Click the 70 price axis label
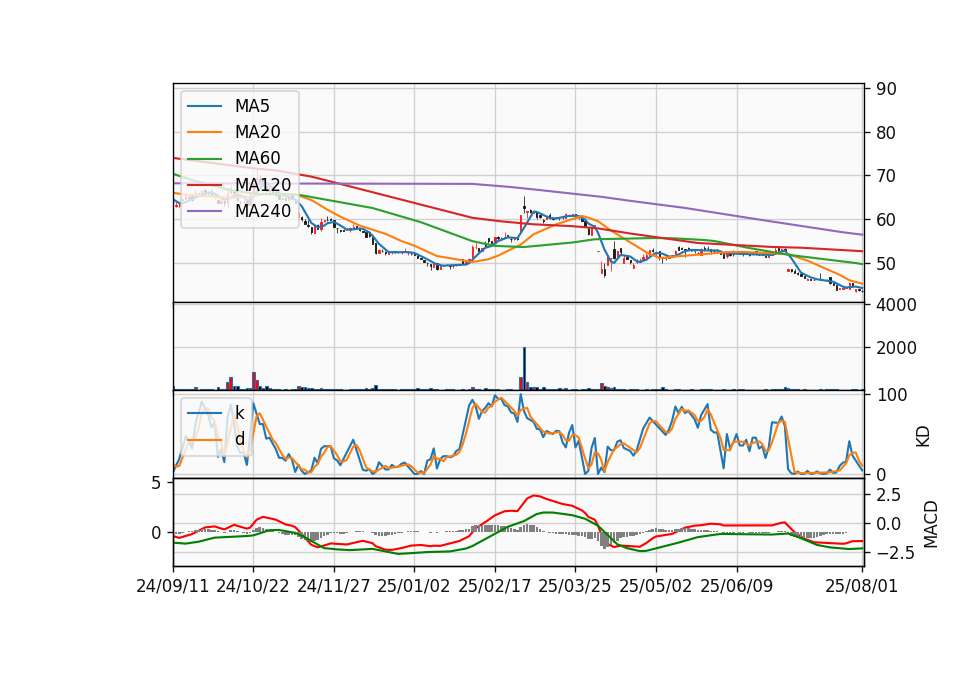This screenshot has width=960, height=690. tap(887, 176)
